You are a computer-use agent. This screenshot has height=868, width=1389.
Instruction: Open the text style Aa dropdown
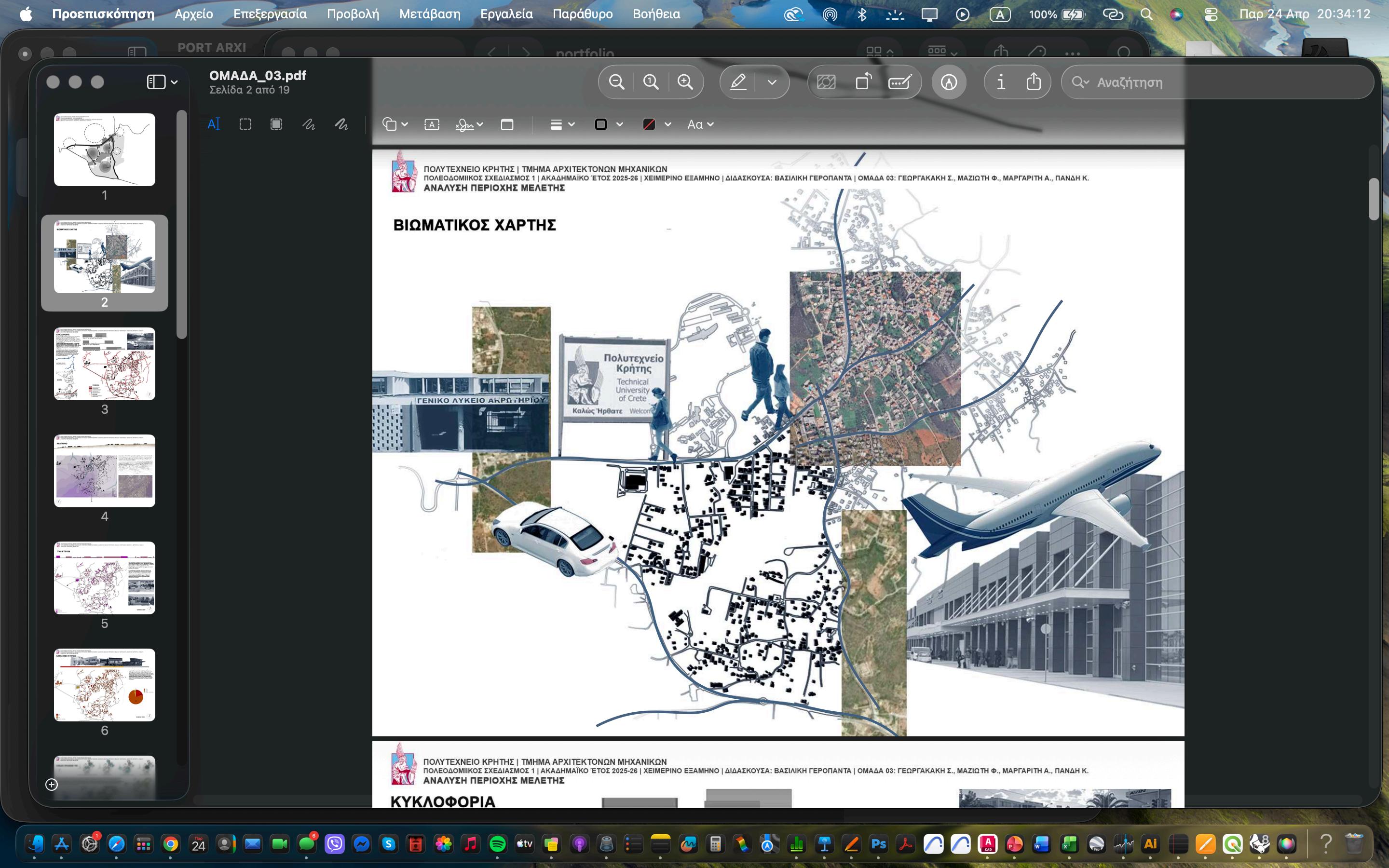700,124
